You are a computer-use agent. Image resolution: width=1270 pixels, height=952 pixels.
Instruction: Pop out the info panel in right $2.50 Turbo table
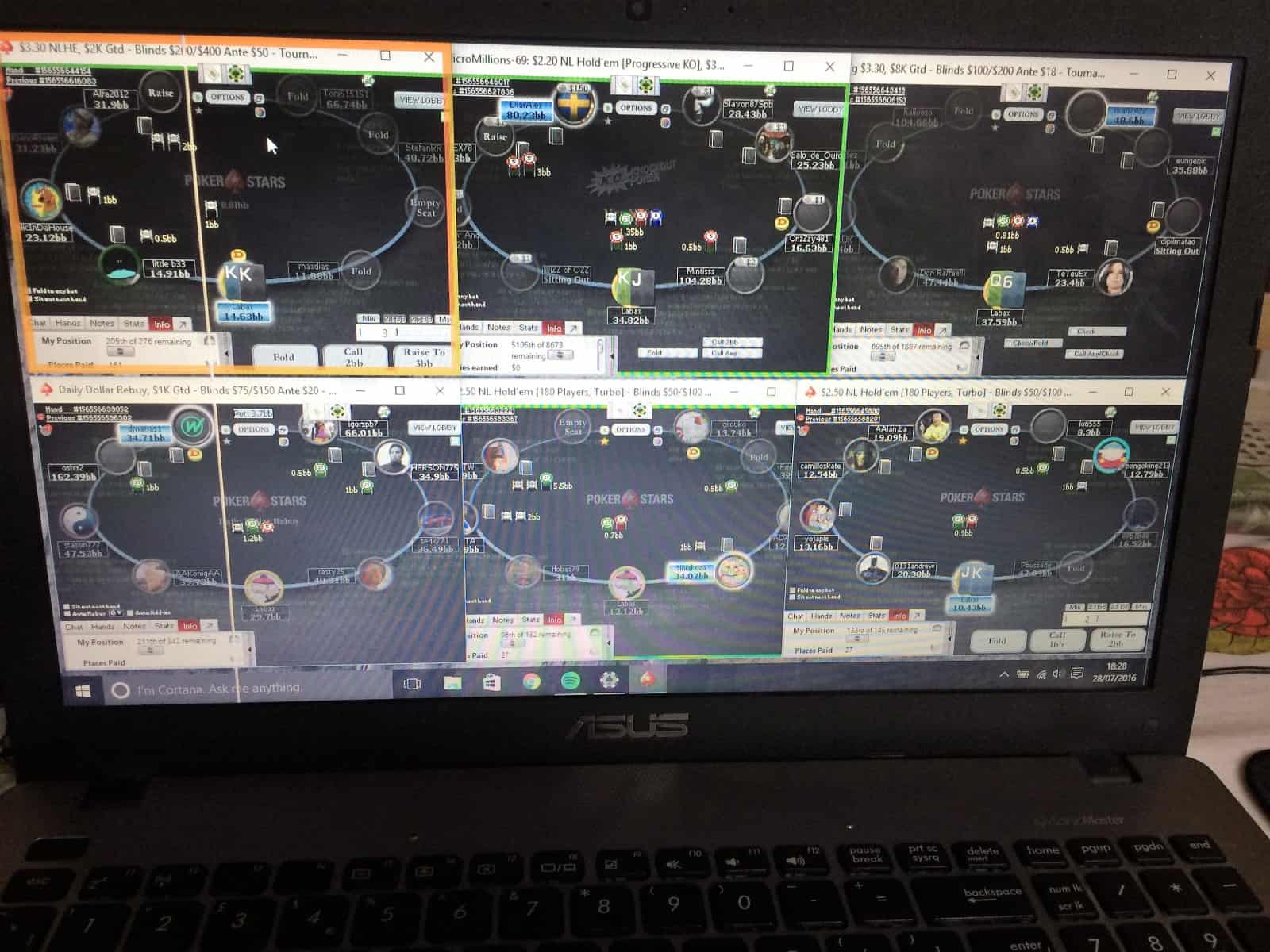pyautogui.click(x=917, y=615)
